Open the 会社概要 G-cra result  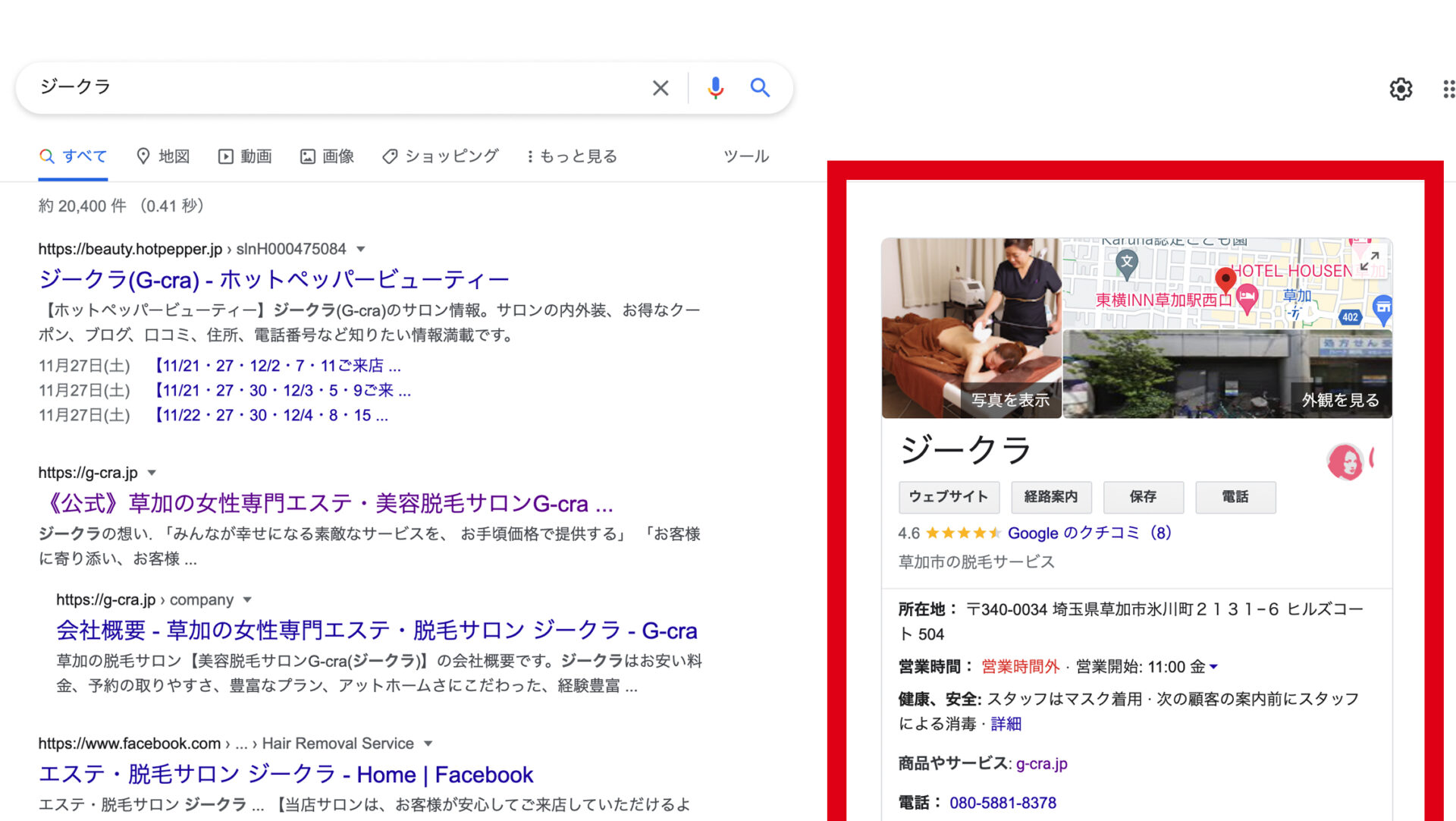click(377, 631)
